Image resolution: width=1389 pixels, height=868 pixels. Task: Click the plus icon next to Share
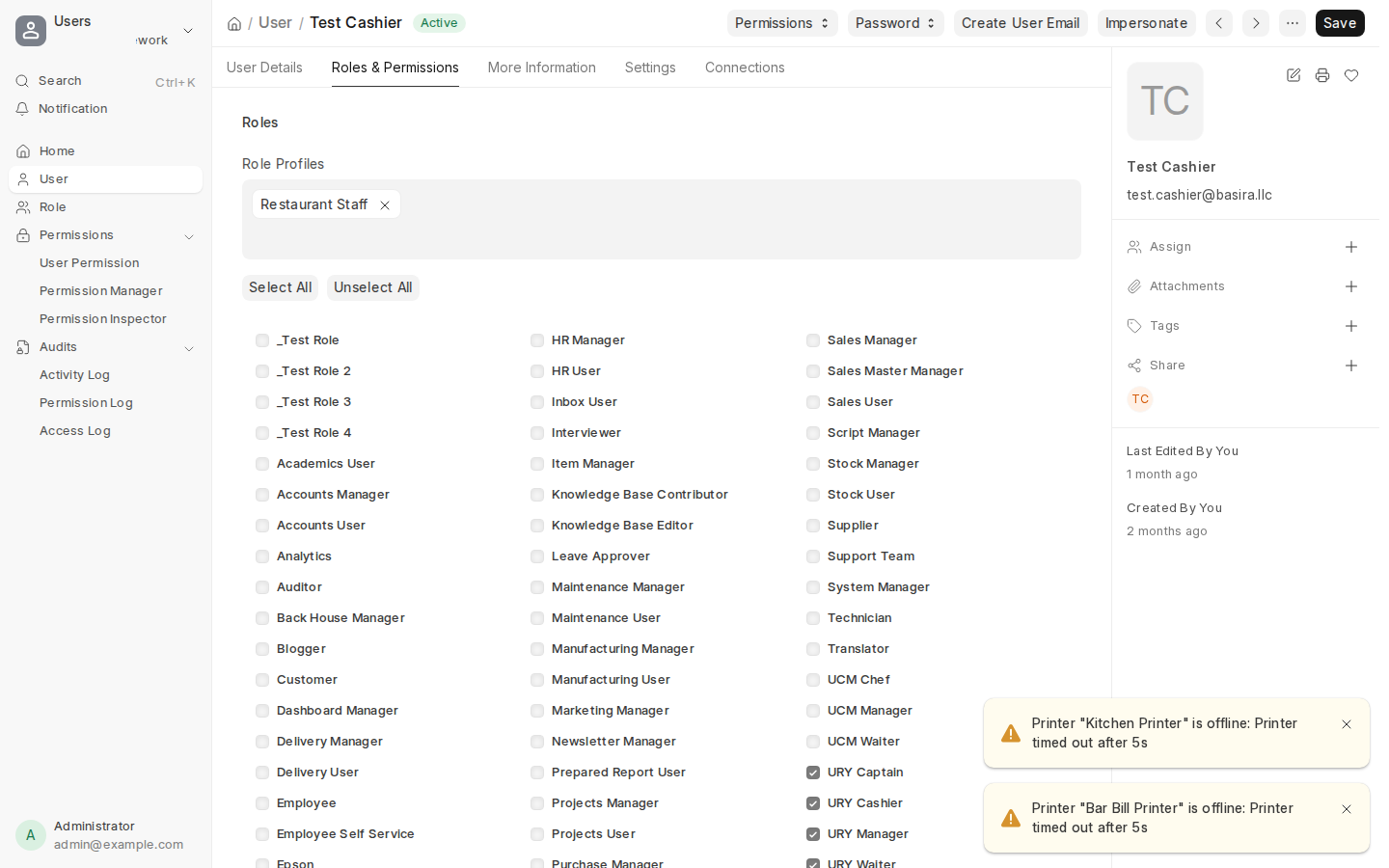(x=1351, y=366)
